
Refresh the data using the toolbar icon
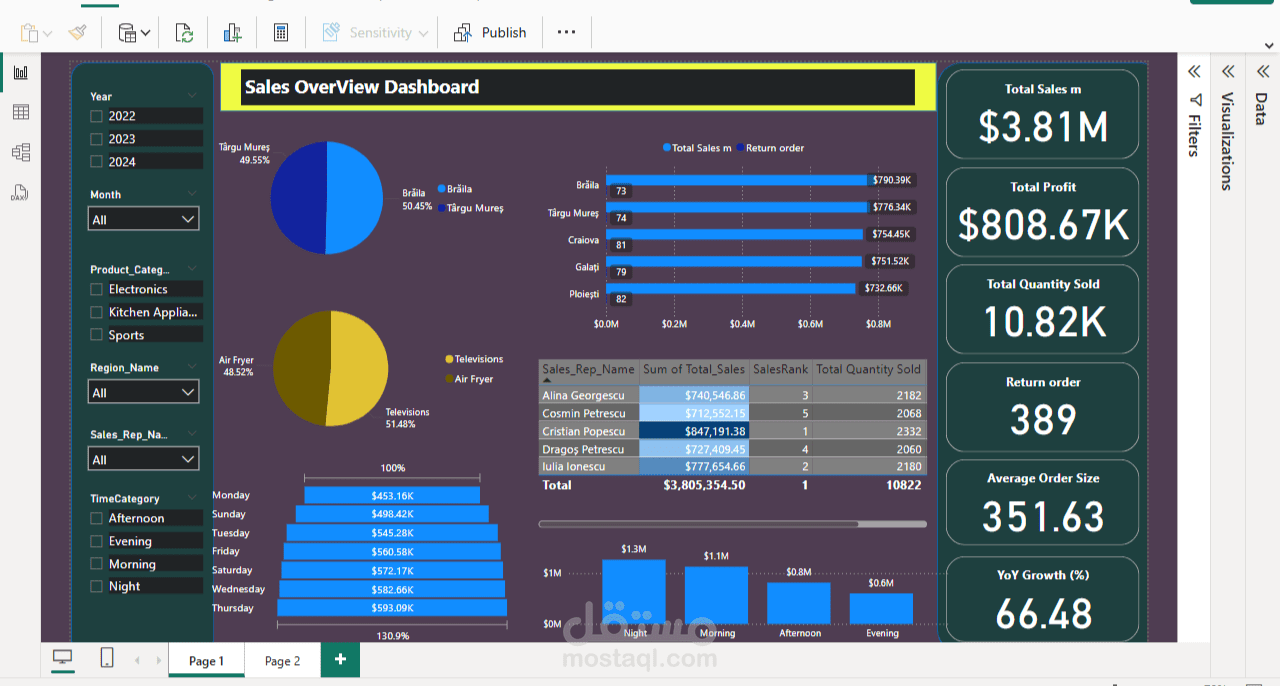[184, 32]
